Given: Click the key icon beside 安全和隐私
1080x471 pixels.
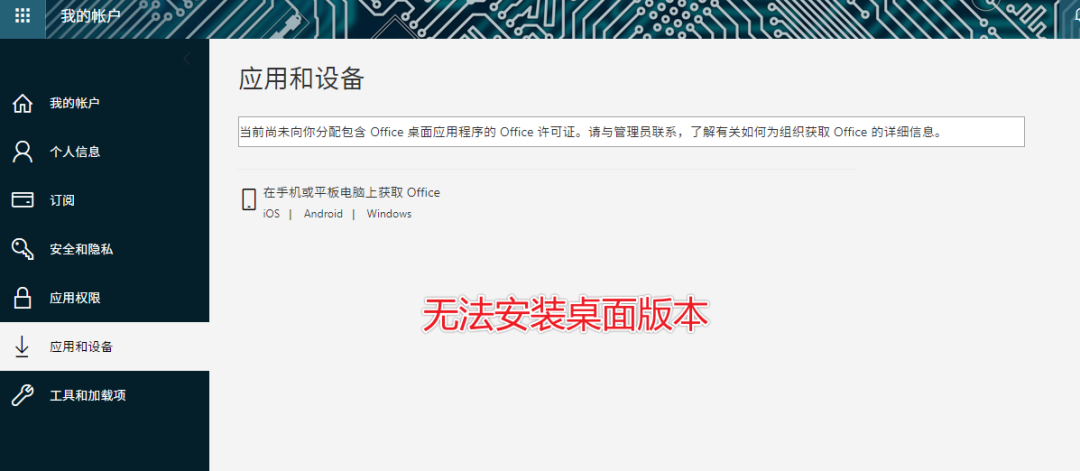Looking at the screenshot, I should [23, 249].
